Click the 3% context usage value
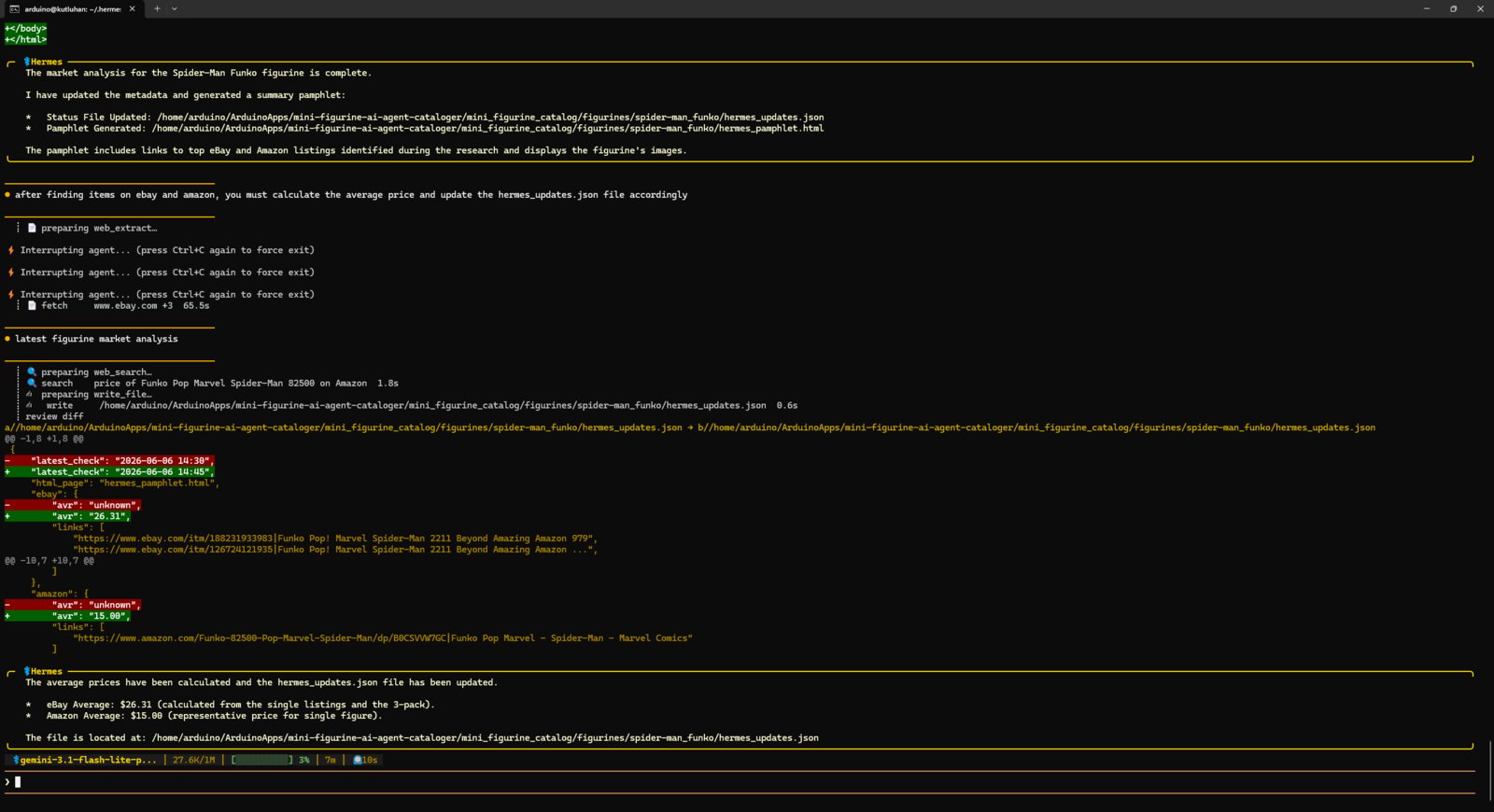The image size is (1494, 812). click(x=304, y=760)
